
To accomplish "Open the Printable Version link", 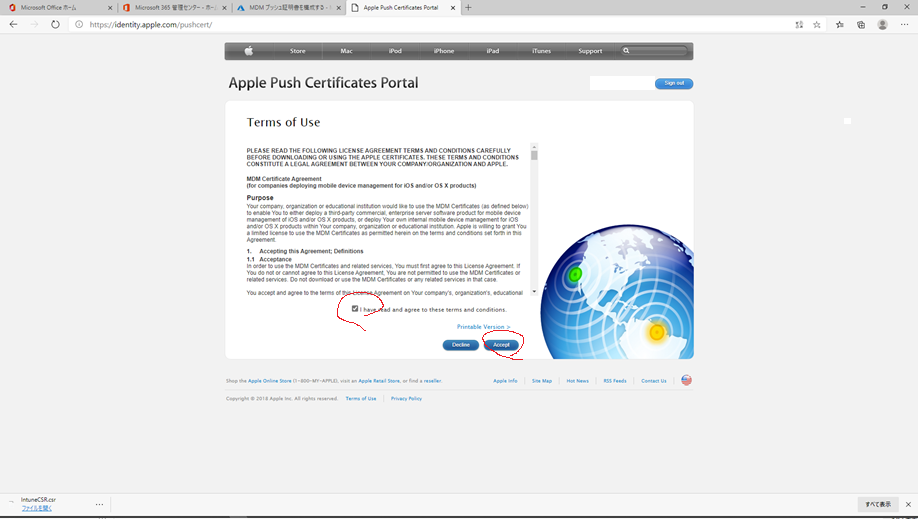I will 484,327.
